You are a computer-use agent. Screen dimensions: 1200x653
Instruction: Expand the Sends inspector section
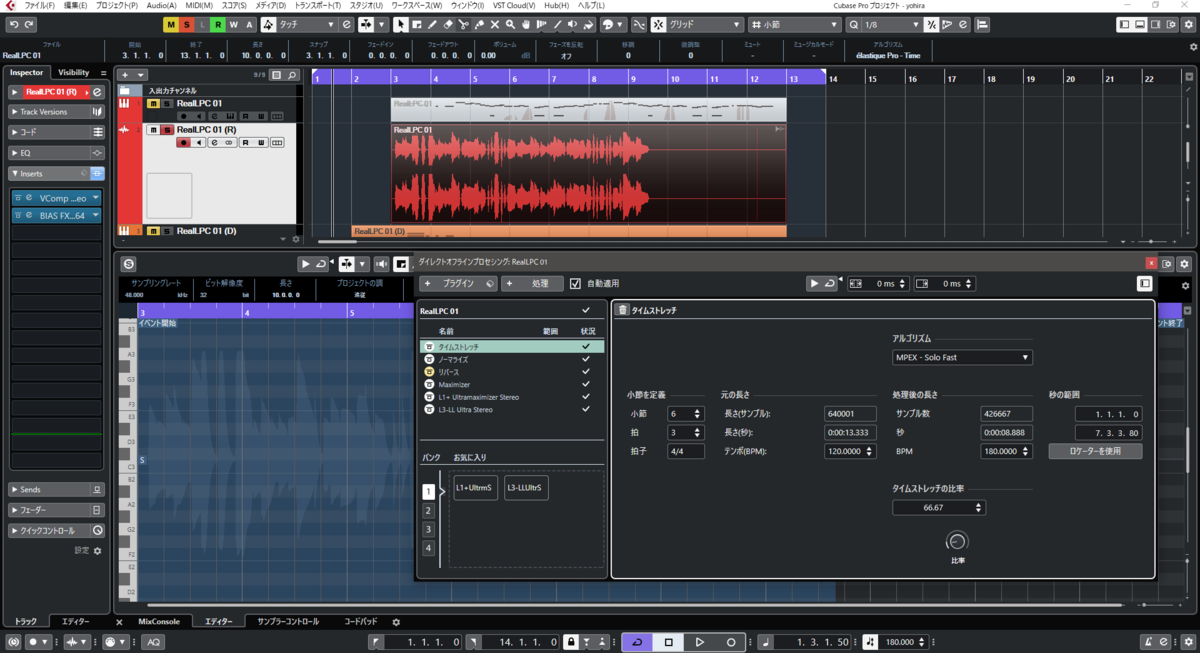[57, 490]
